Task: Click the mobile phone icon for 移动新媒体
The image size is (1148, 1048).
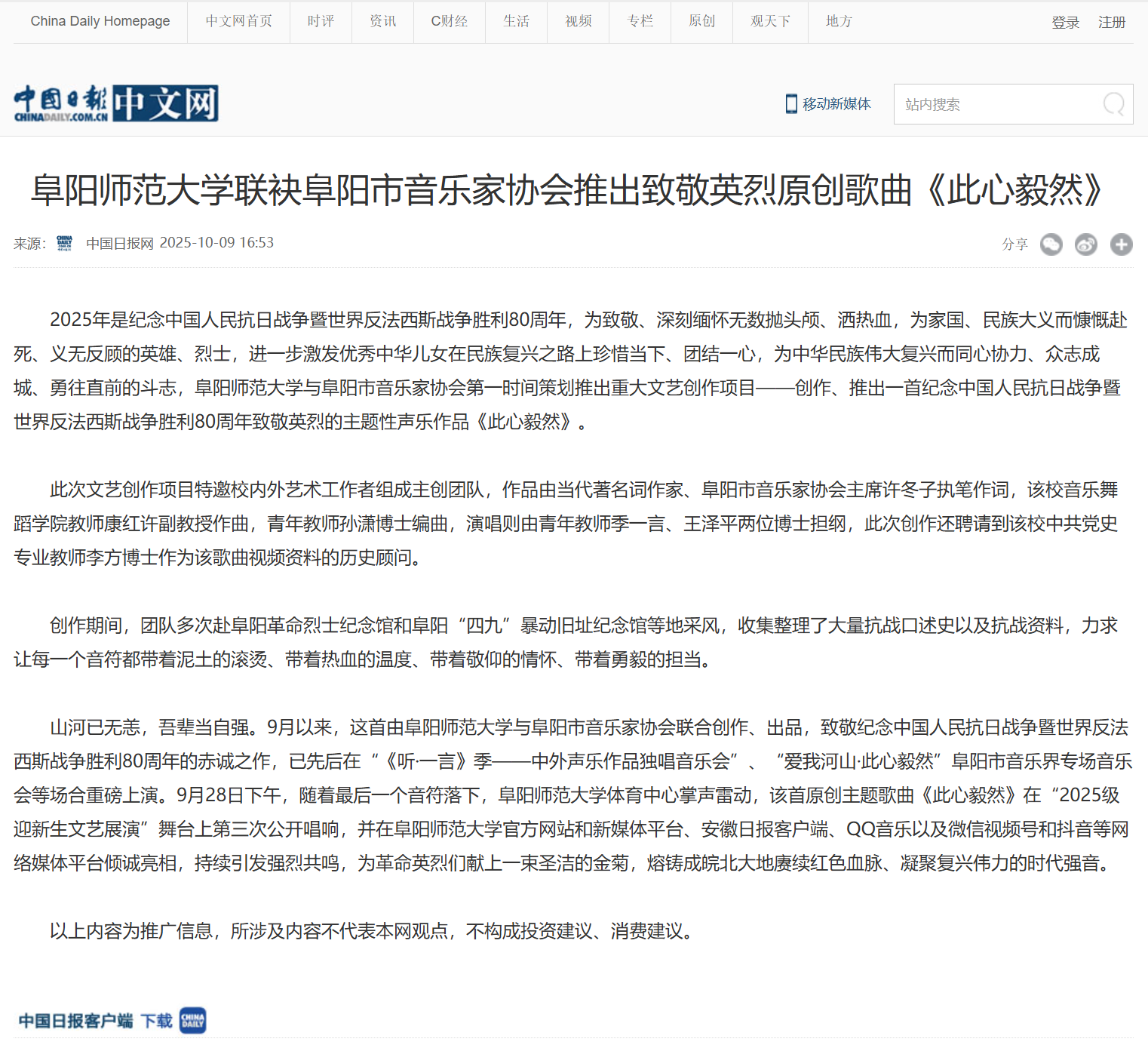Action: pyautogui.click(x=790, y=104)
